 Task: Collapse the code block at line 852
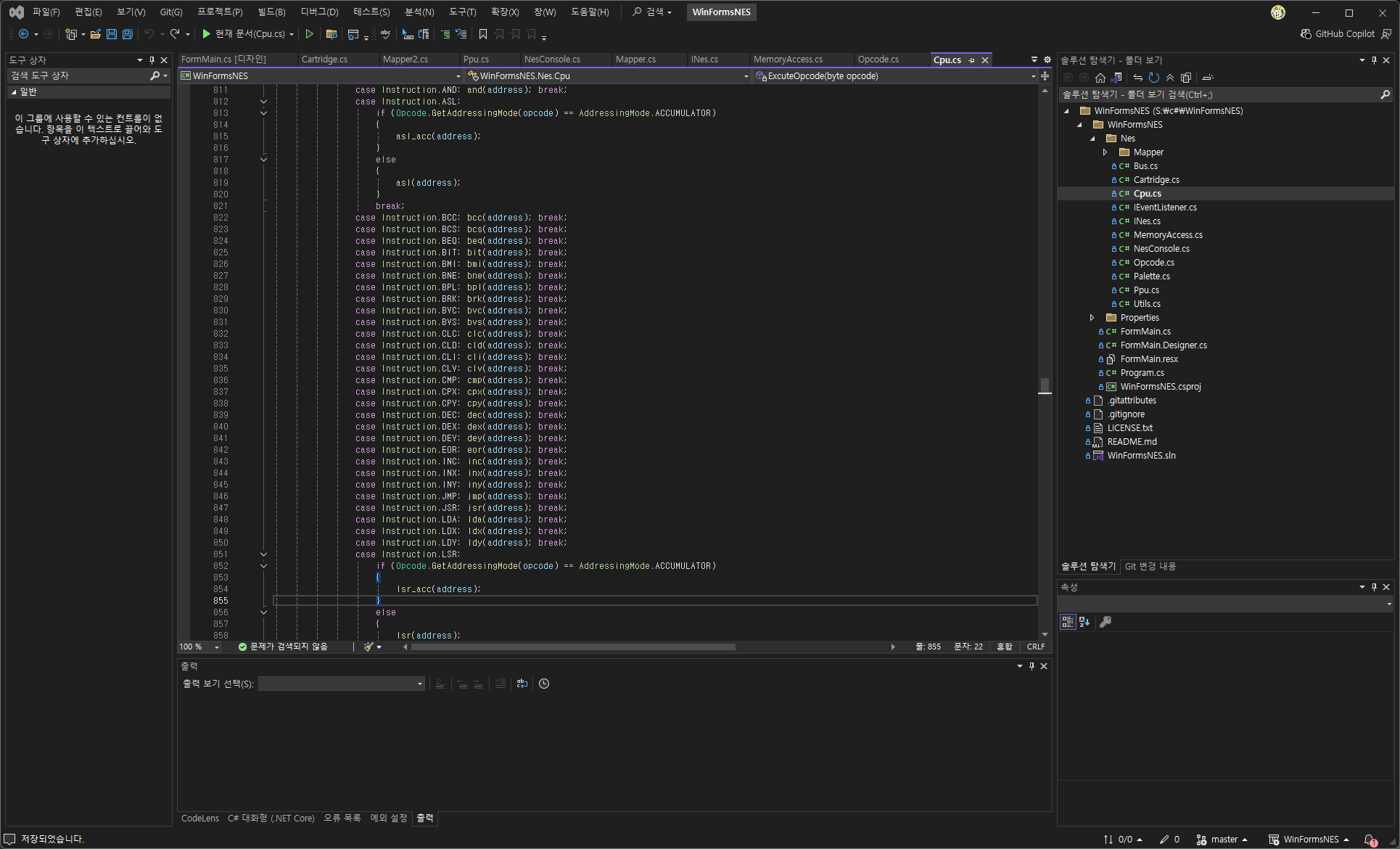[263, 566]
